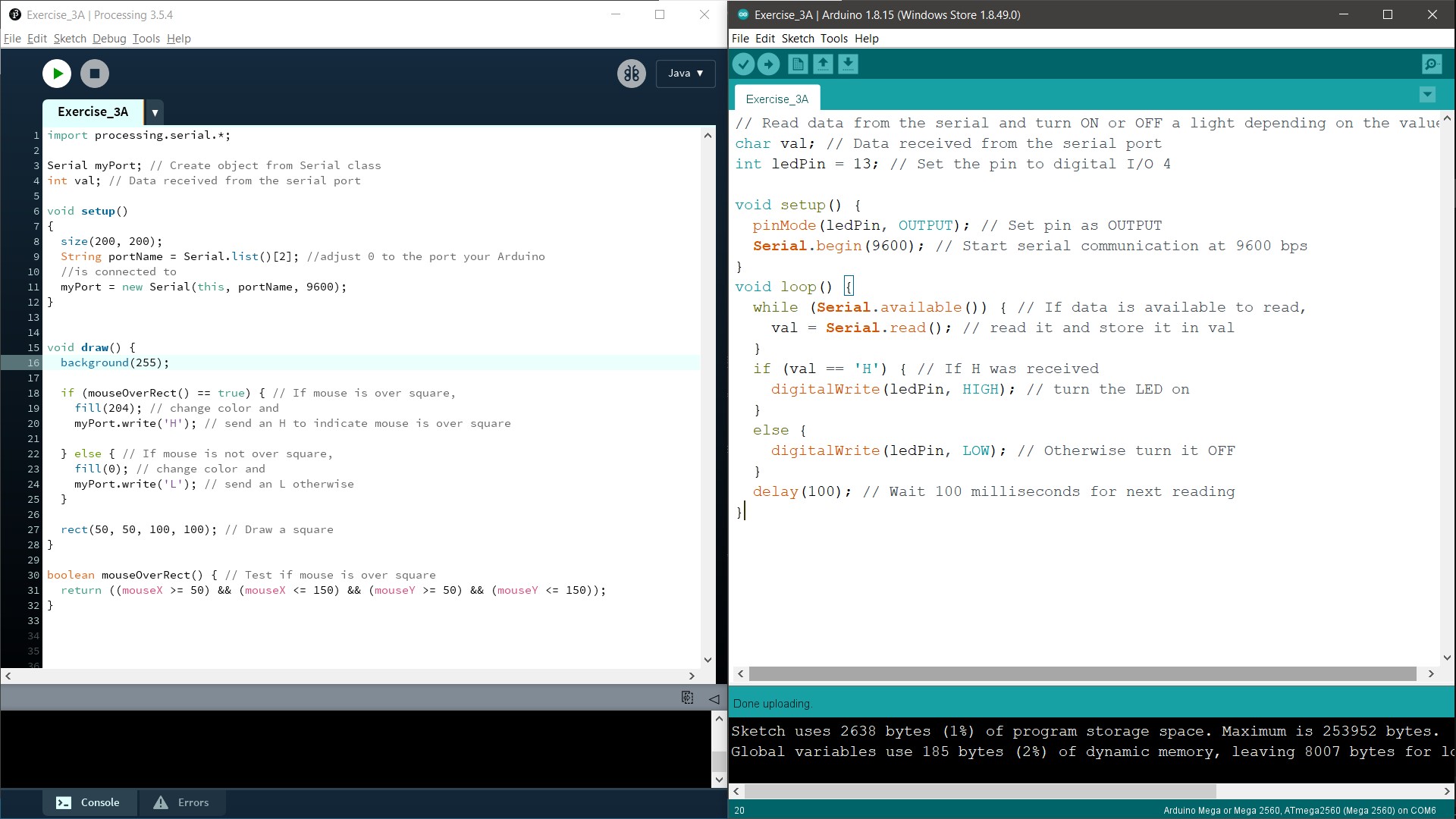Viewport: 1456px width, 819px height.
Task: Open the File menu in Processing
Action: click(12, 39)
